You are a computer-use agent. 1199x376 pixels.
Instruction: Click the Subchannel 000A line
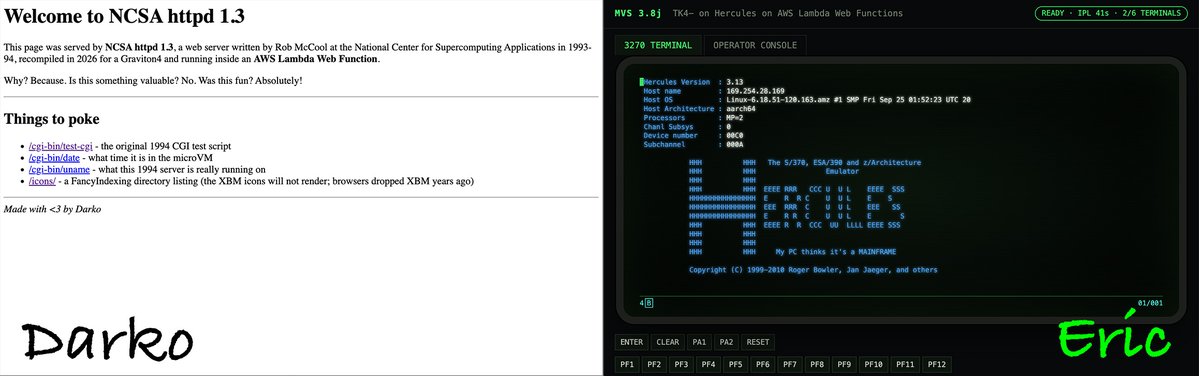pyautogui.click(x=694, y=145)
